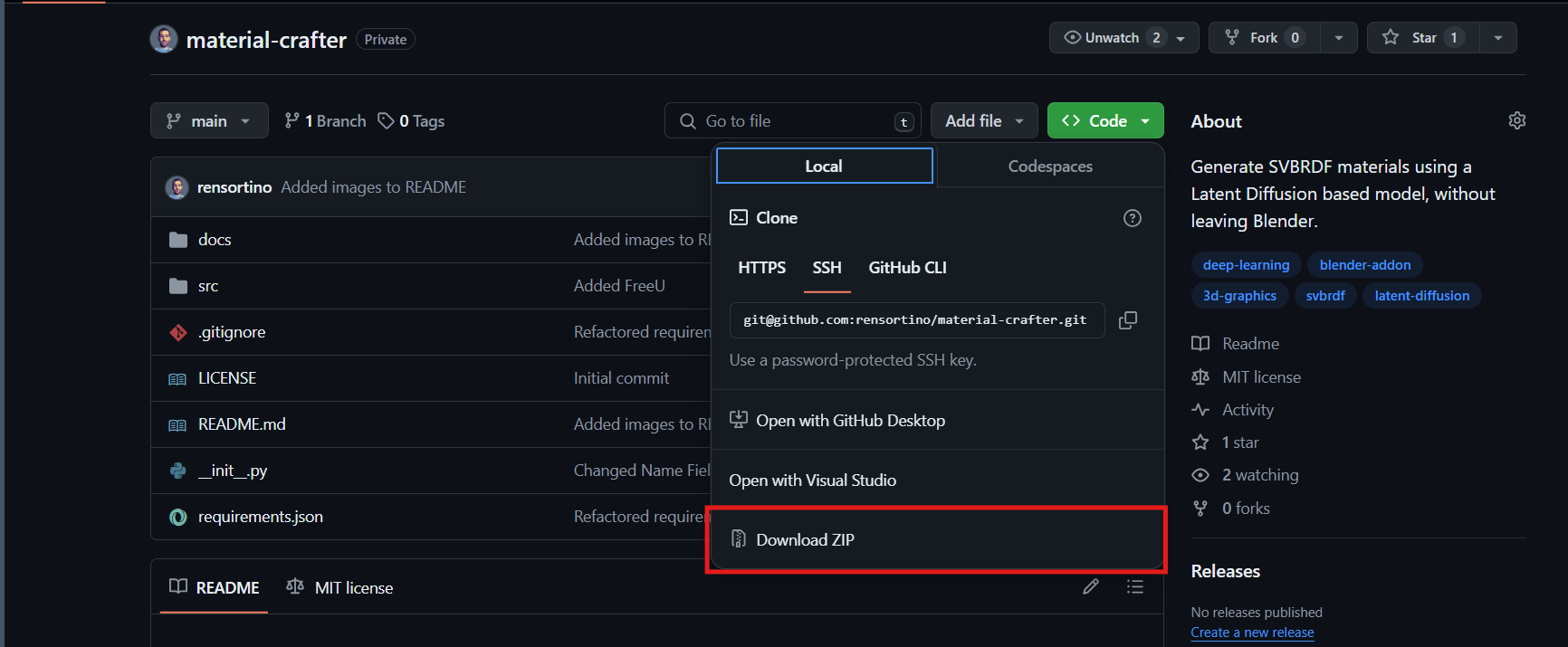Viewport: 1568px width, 647px height.
Task: Click the GitHub Desktop download icon
Action: pos(739,420)
